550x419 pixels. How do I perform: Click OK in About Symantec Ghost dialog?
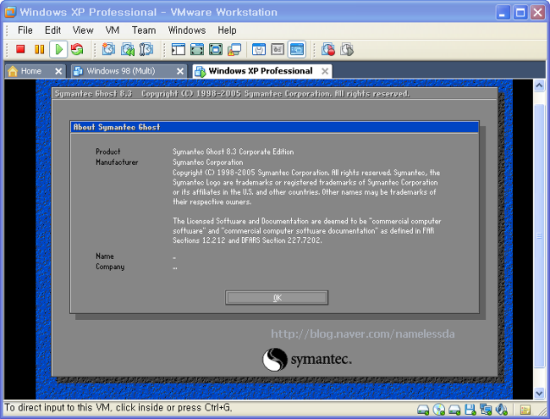tap(277, 298)
